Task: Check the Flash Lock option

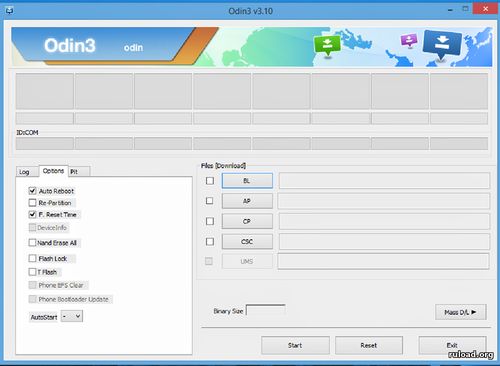Action: point(32,258)
